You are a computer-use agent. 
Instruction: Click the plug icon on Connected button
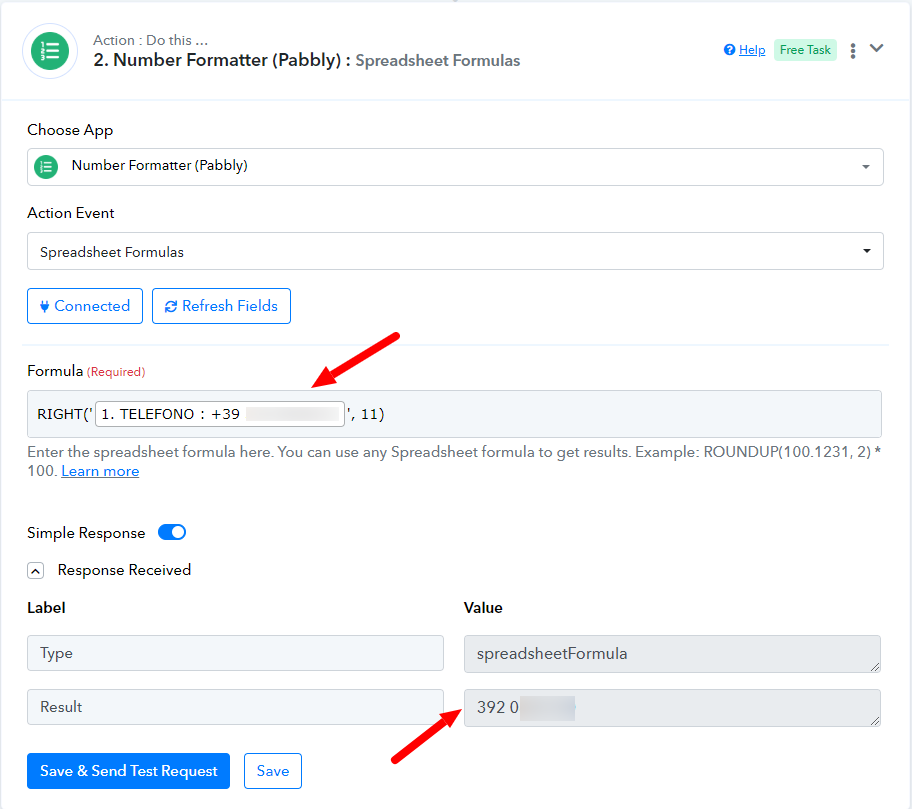coord(44,307)
